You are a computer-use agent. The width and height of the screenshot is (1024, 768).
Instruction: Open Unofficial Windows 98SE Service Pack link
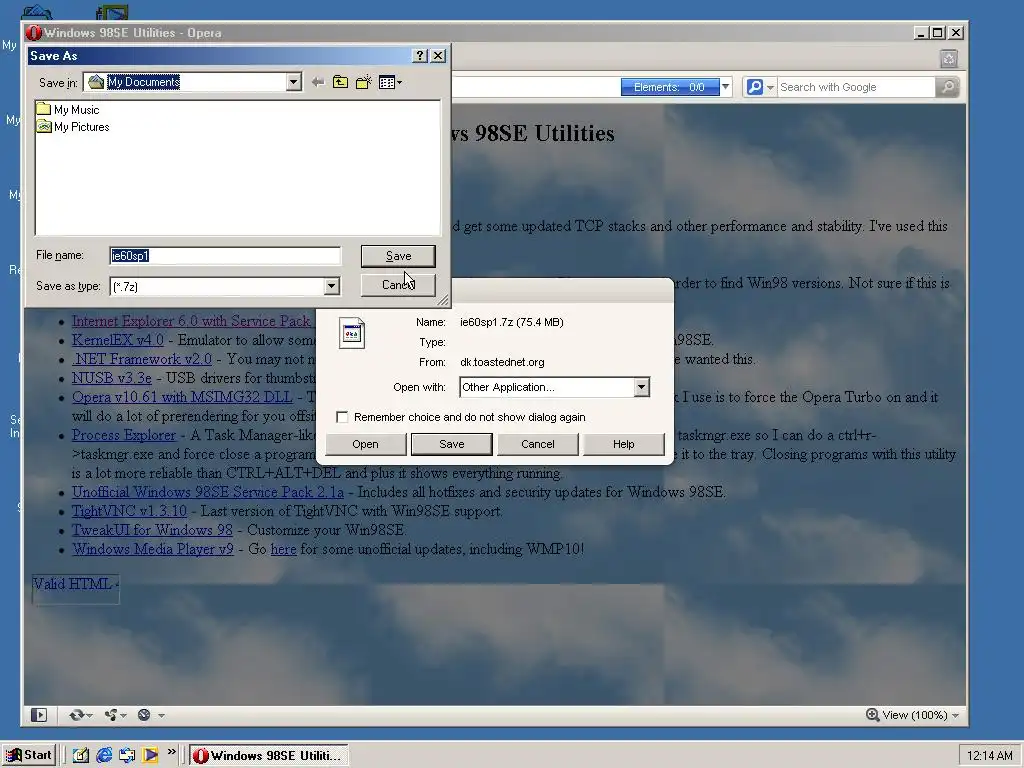(x=208, y=492)
